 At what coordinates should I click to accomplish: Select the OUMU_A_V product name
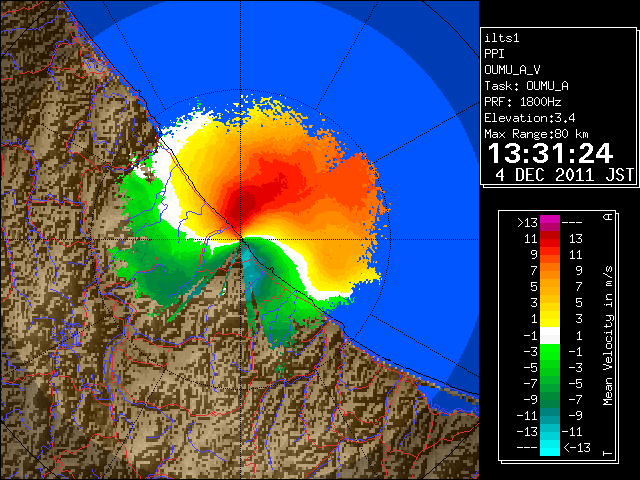pyautogui.click(x=512, y=70)
